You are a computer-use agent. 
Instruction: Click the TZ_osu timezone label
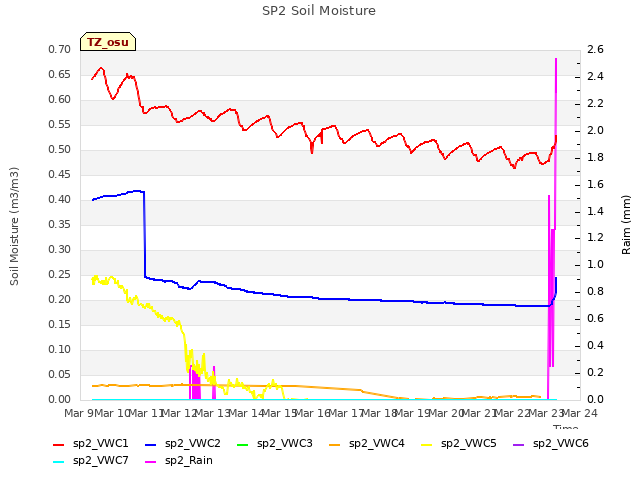[x=108, y=42]
